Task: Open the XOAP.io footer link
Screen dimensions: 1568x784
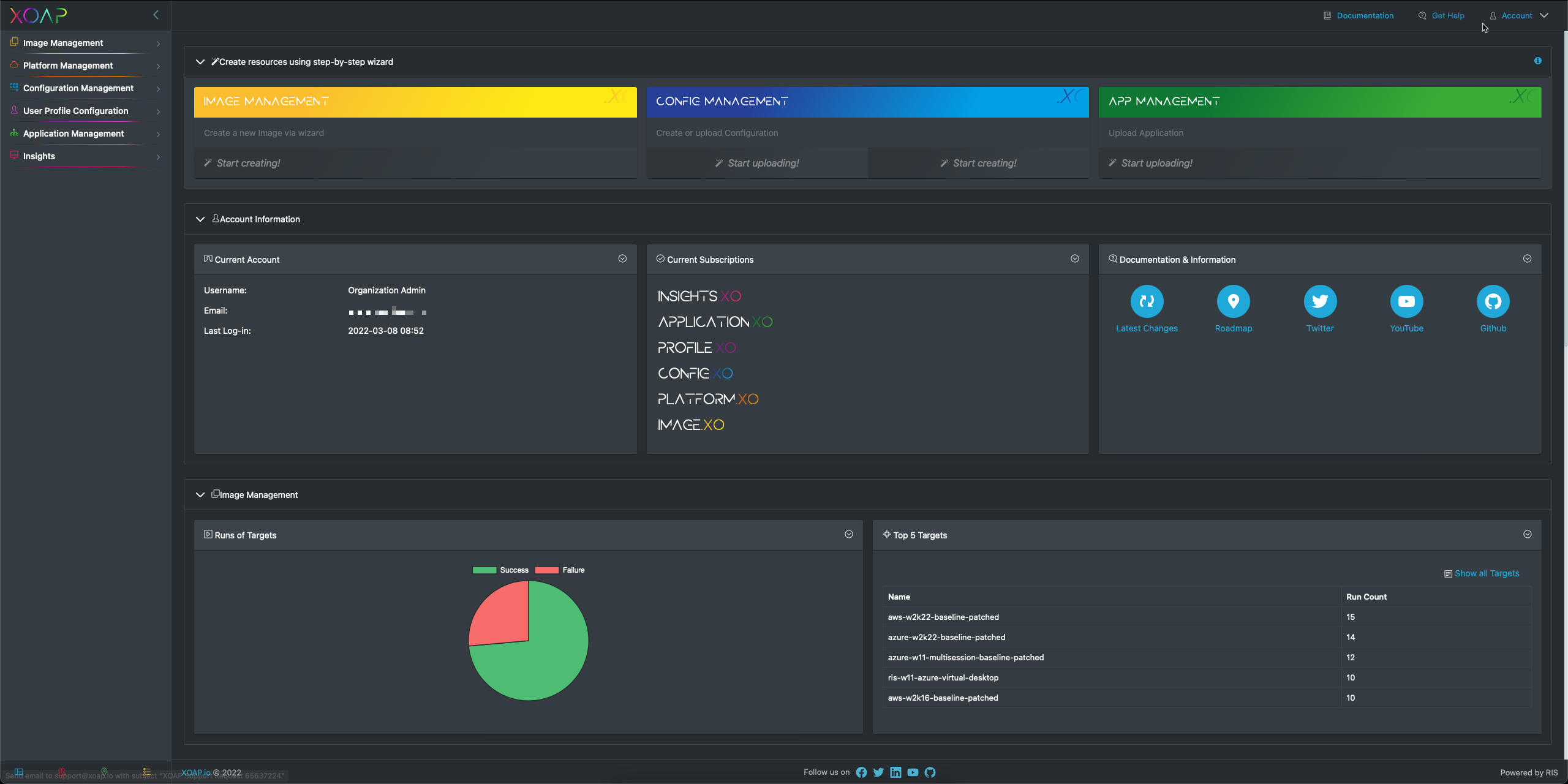Action: (x=195, y=772)
